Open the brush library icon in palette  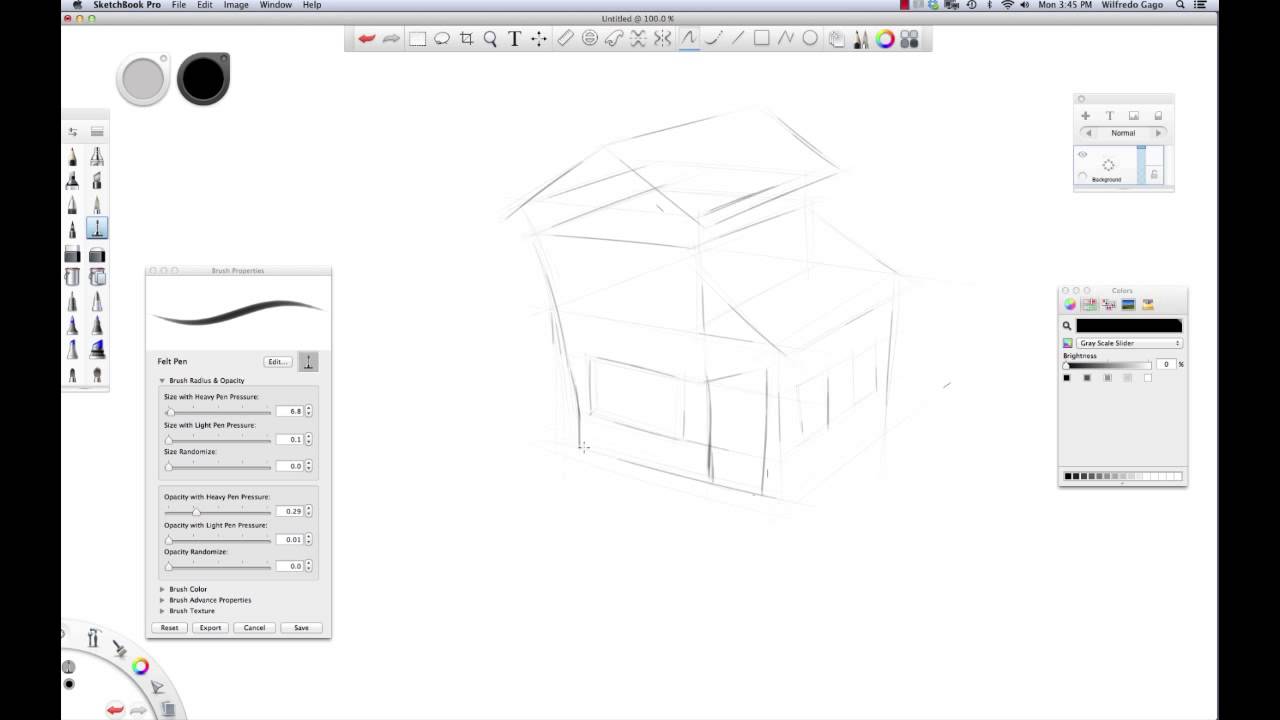[x=97, y=132]
